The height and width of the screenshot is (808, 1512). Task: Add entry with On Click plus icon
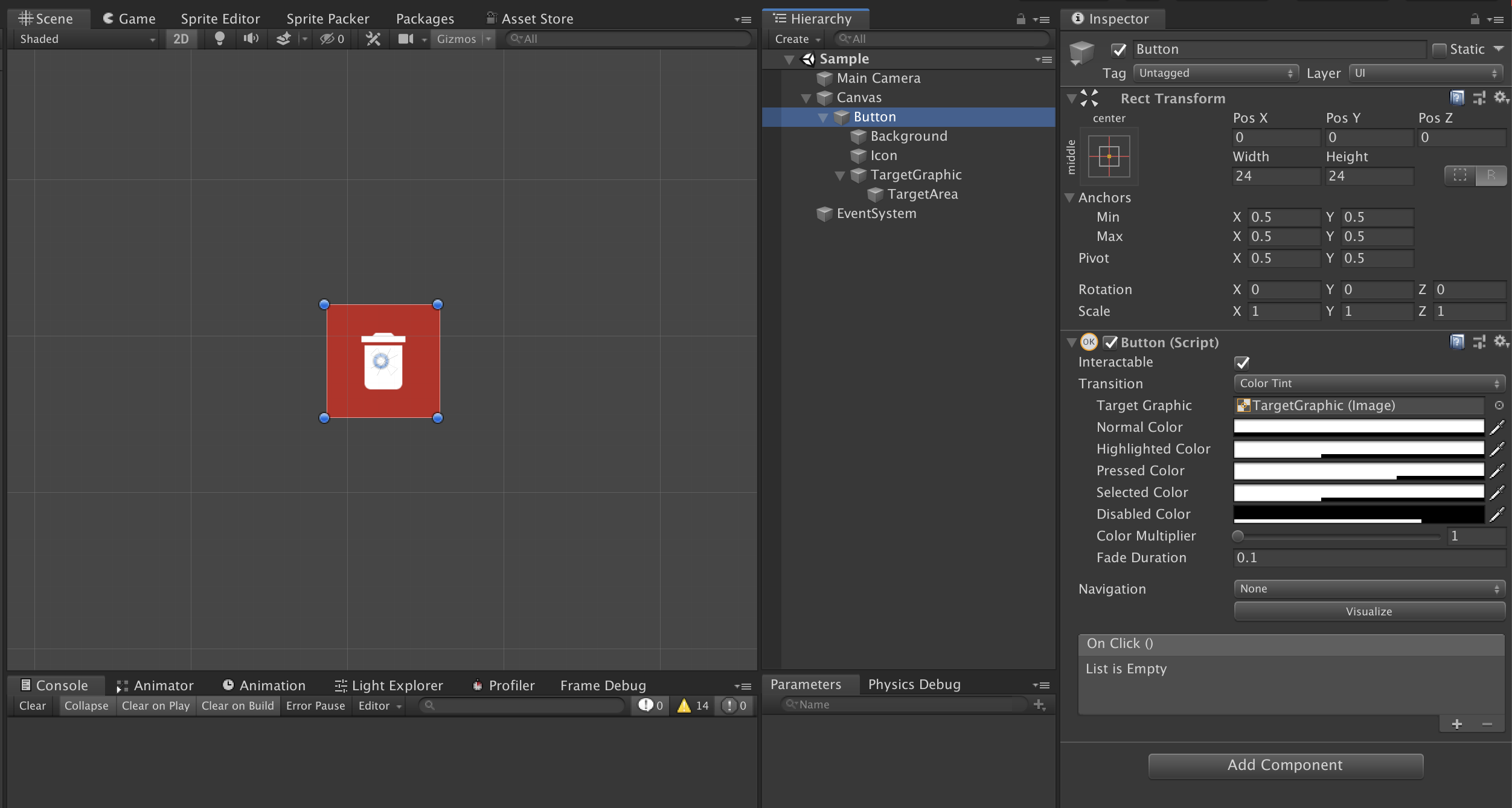(x=1456, y=724)
